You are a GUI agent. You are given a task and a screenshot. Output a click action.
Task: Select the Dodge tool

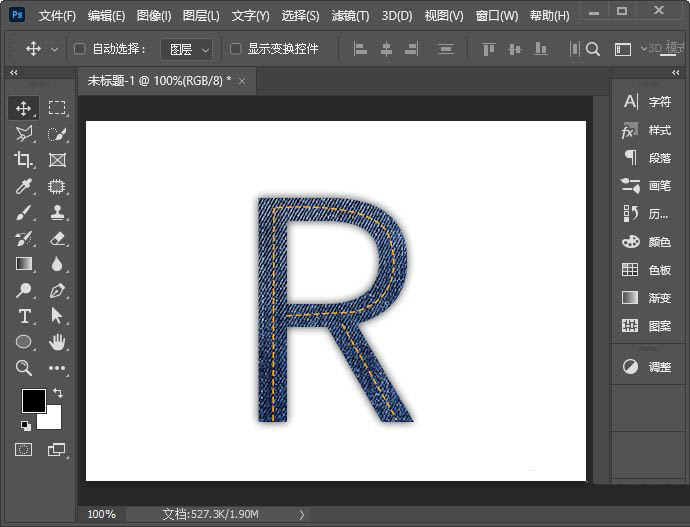[23, 290]
